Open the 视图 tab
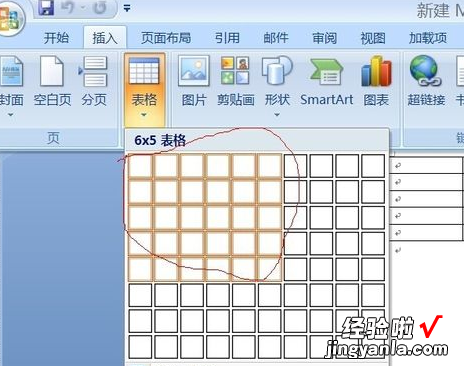This screenshot has height=366, width=464. coord(373,38)
